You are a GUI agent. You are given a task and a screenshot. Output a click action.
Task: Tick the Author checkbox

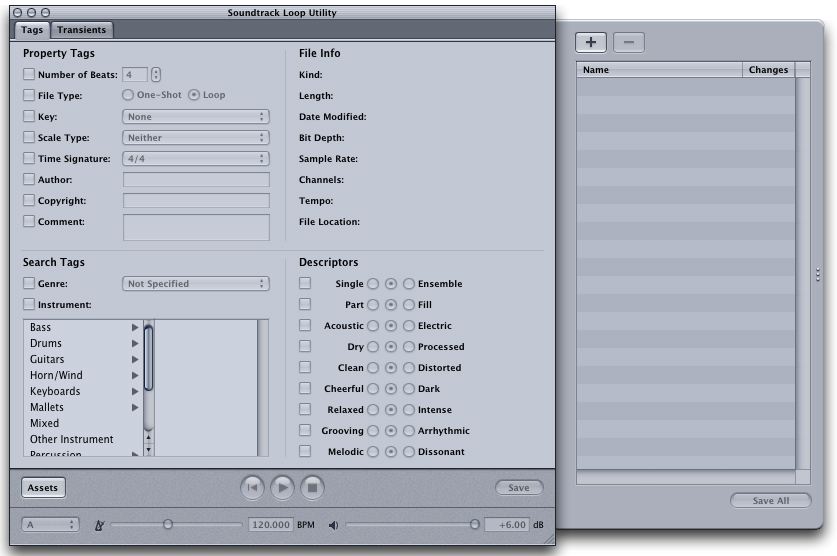pos(29,179)
